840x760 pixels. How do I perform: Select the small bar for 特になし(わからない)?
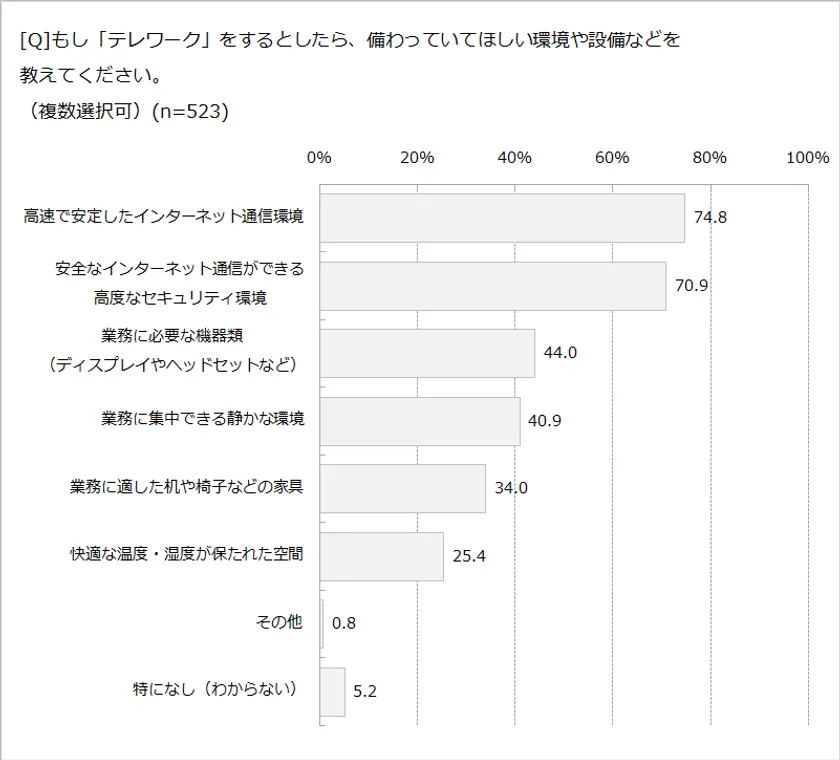pos(333,691)
